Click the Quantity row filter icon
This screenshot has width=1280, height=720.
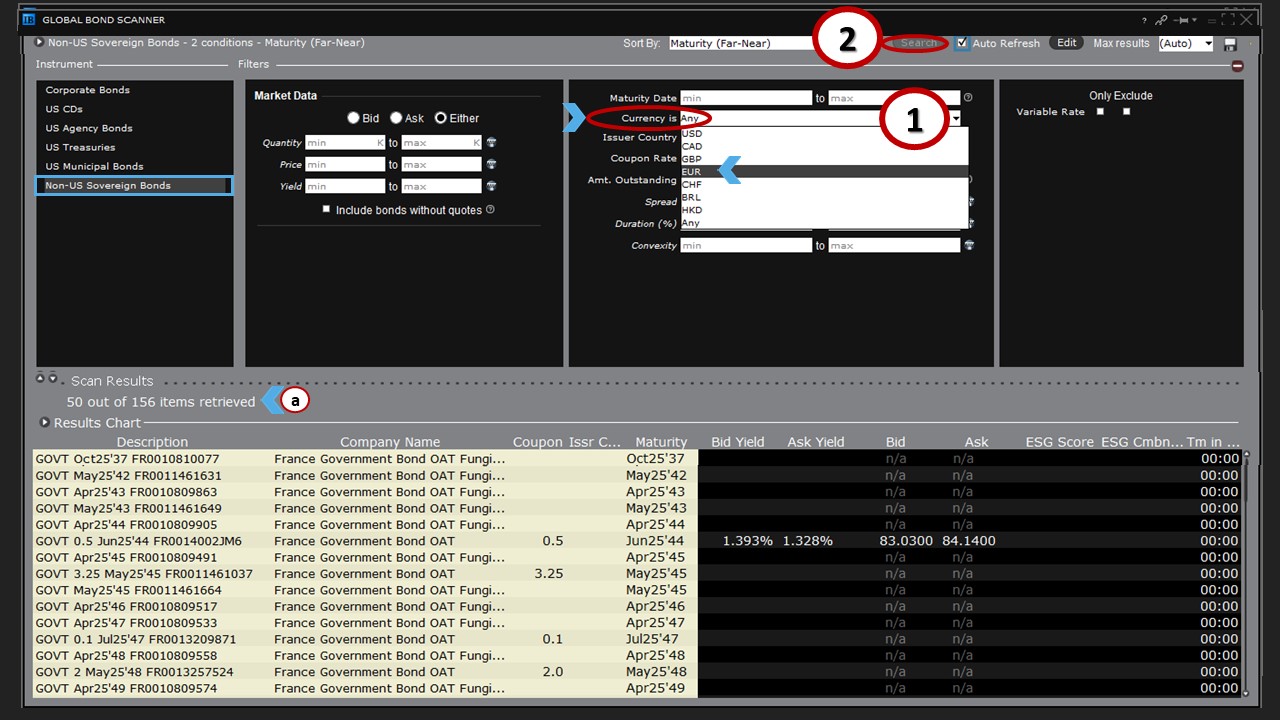pos(491,143)
